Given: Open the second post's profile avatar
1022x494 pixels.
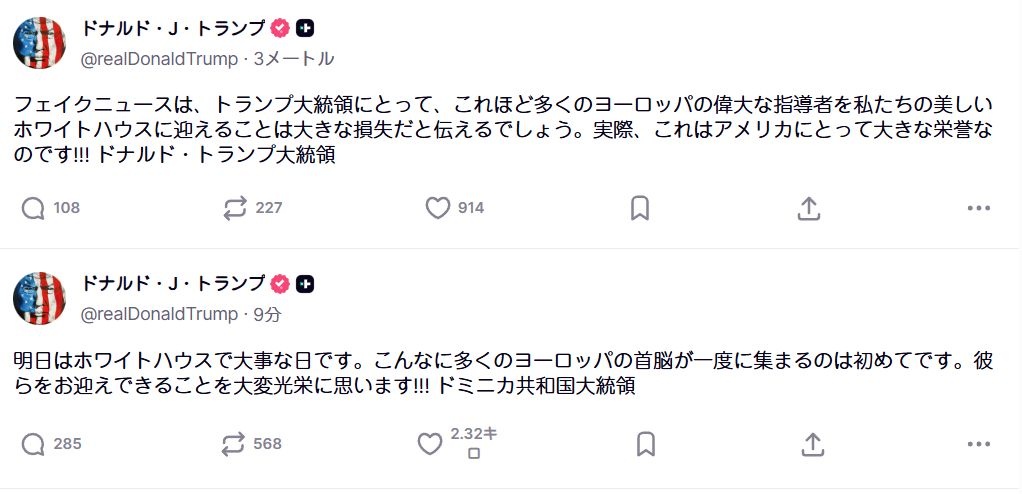Looking at the screenshot, I should pyautogui.click(x=39, y=298).
